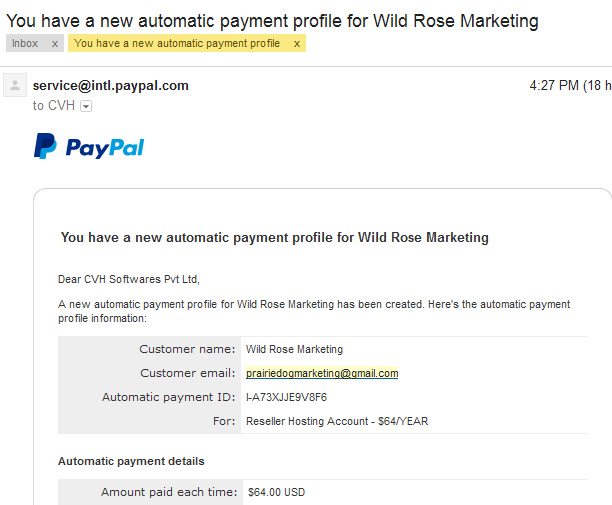
Task: Click the 'Dear CVH Softwares Pvt Ltd' greeting
Action: click(129, 279)
